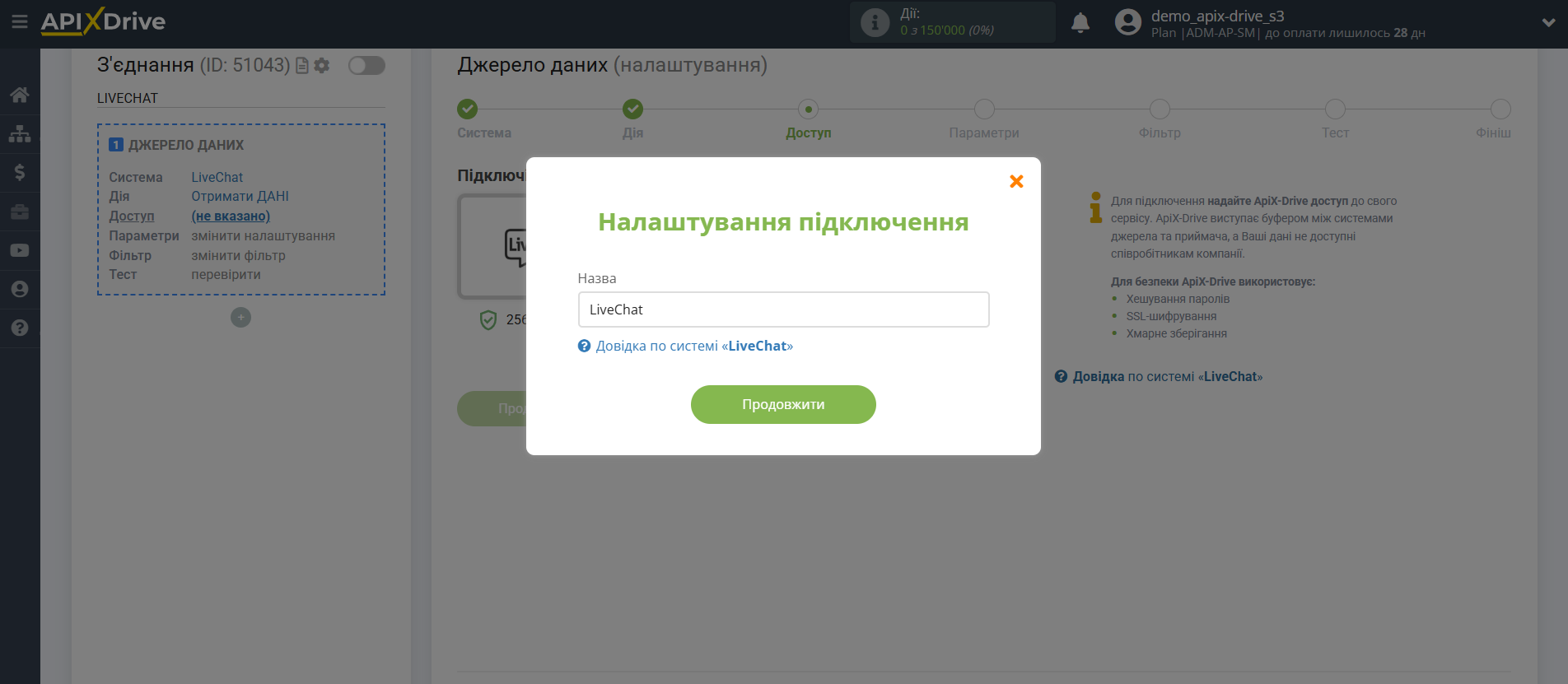Click the LiveChat system link
The width and height of the screenshot is (1568, 684).
[x=217, y=177]
